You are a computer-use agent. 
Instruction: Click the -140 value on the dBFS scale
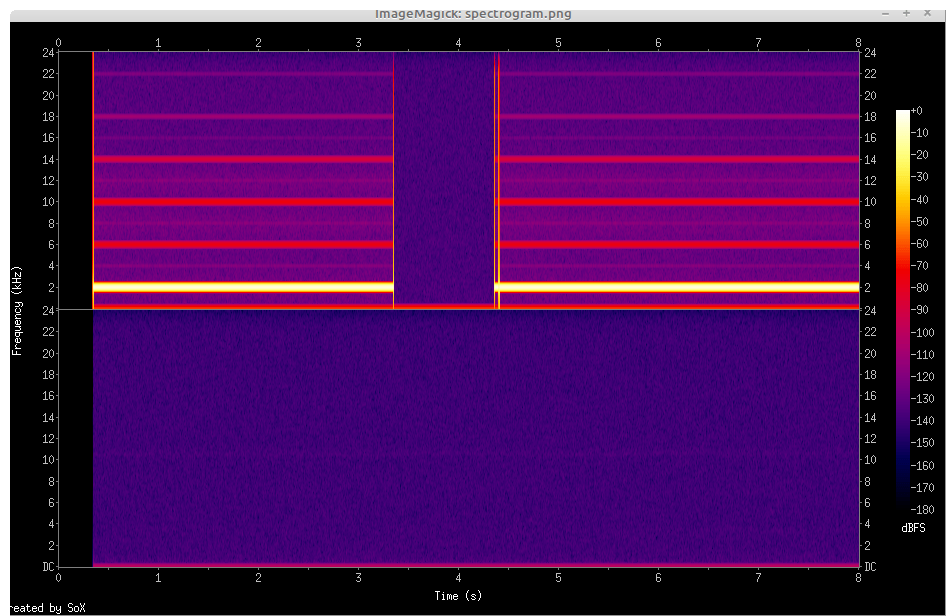[x=922, y=421]
